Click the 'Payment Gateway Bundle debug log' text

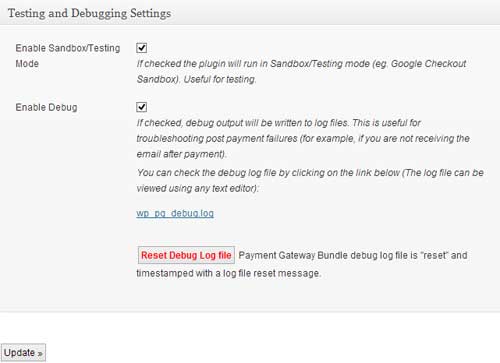(353, 255)
